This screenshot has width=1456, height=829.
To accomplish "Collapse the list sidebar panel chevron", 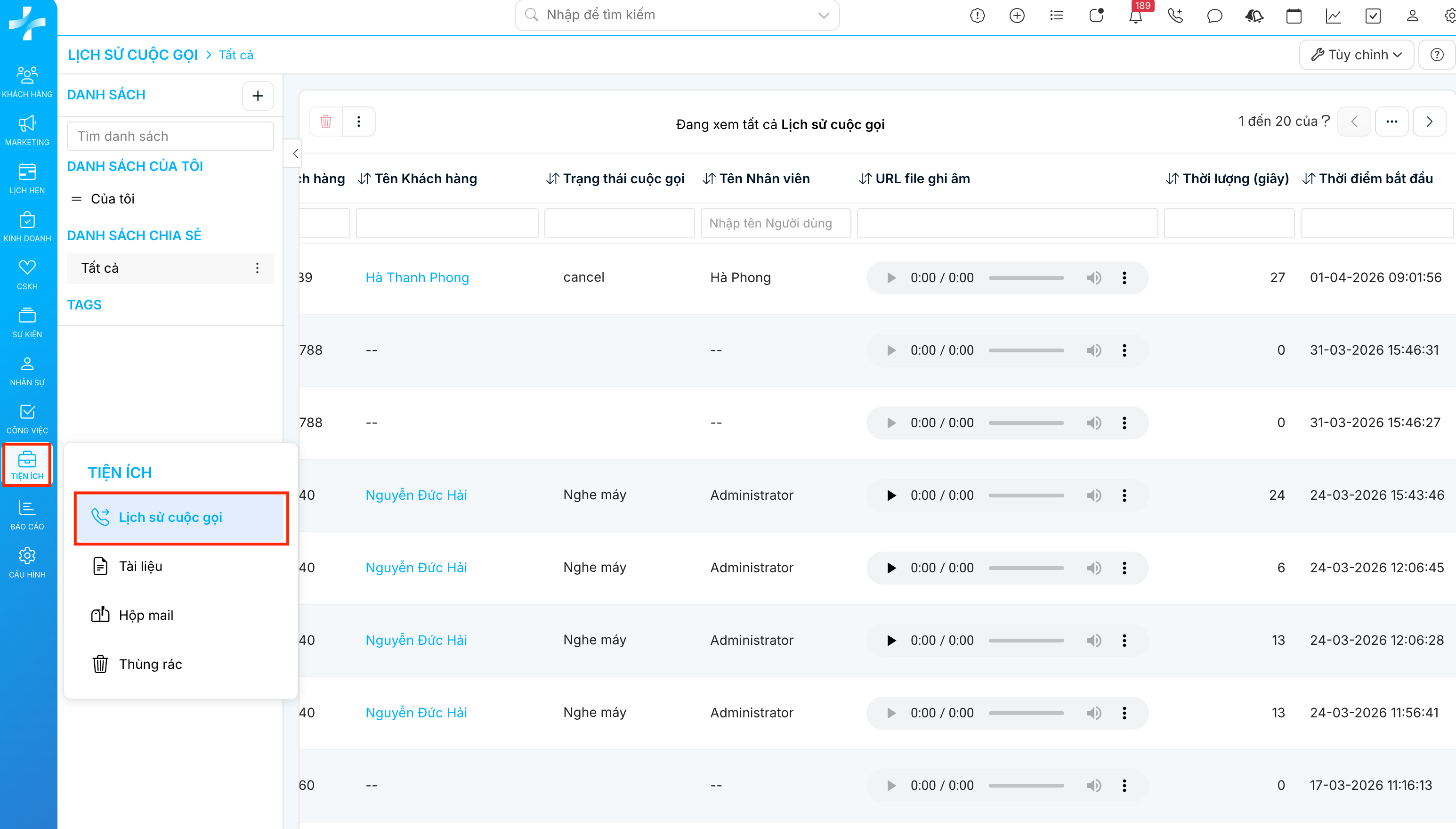I will pyautogui.click(x=295, y=154).
